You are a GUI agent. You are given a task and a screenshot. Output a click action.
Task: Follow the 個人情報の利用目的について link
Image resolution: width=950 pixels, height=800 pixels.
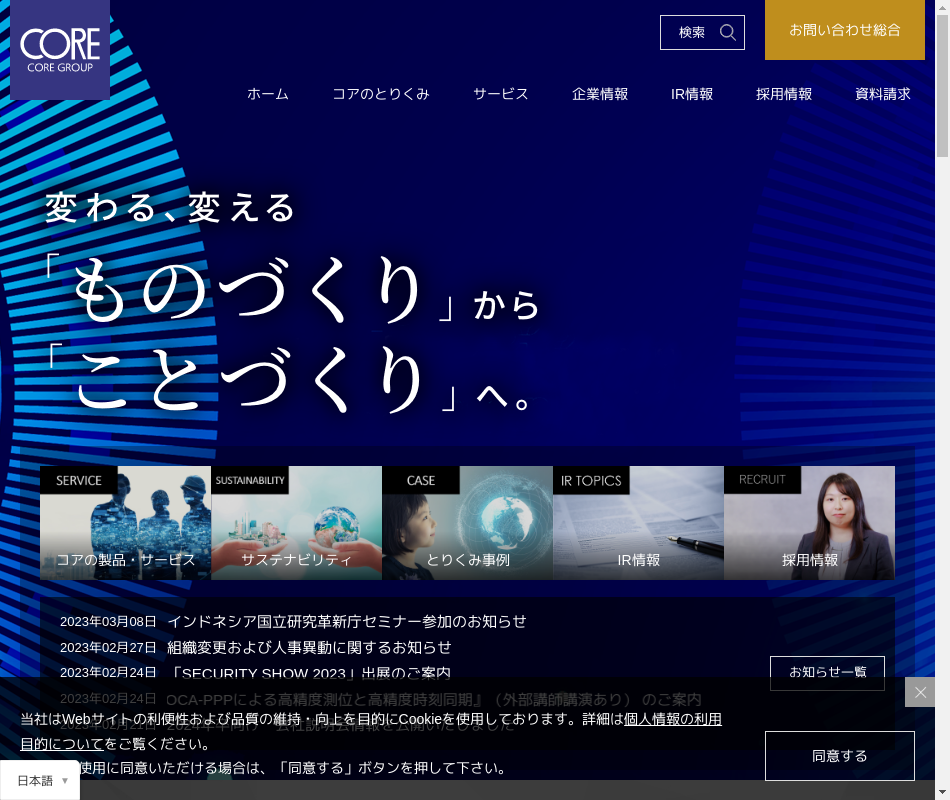pos(672,719)
